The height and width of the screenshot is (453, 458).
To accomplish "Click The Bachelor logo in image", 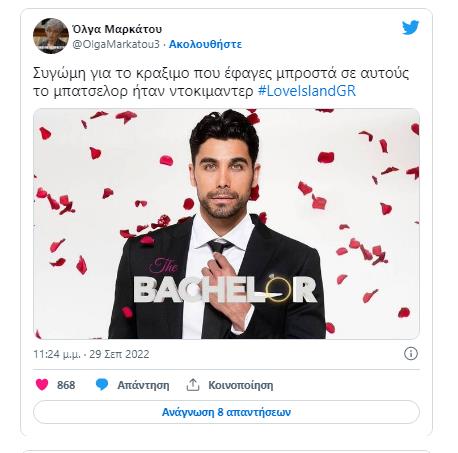I will click(225, 282).
